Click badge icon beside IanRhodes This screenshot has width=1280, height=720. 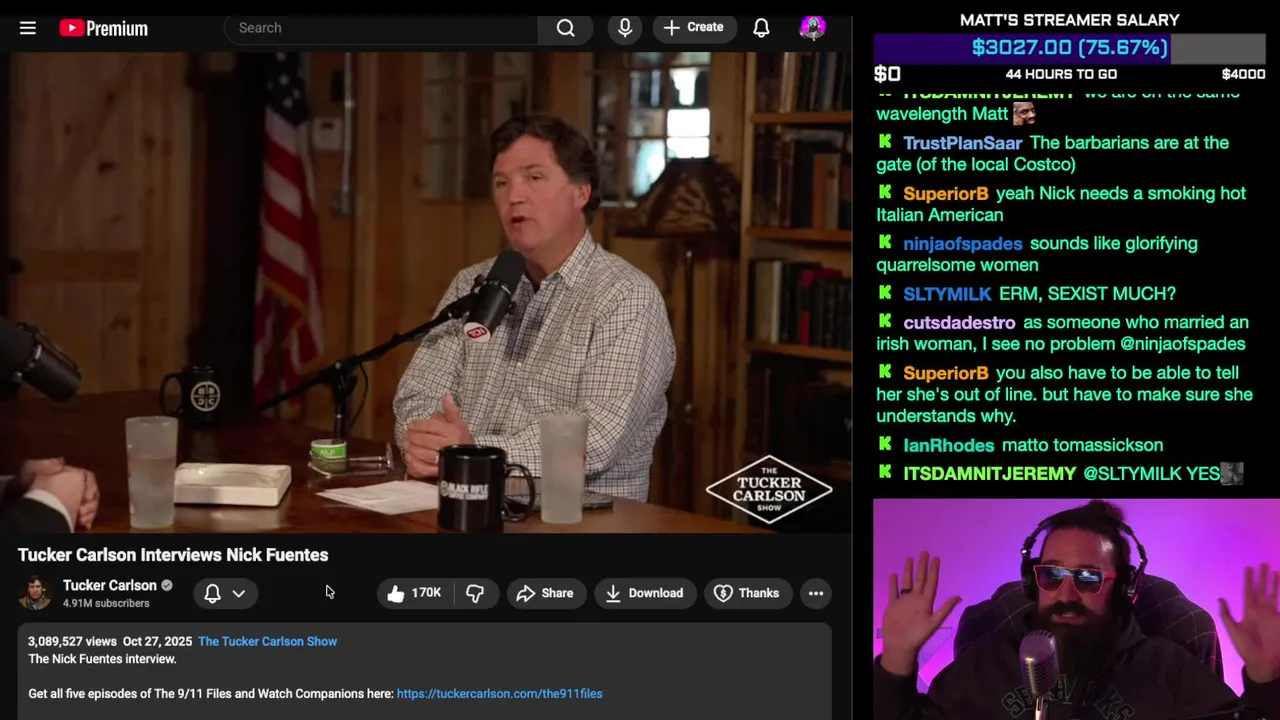pyautogui.click(x=885, y=444)
